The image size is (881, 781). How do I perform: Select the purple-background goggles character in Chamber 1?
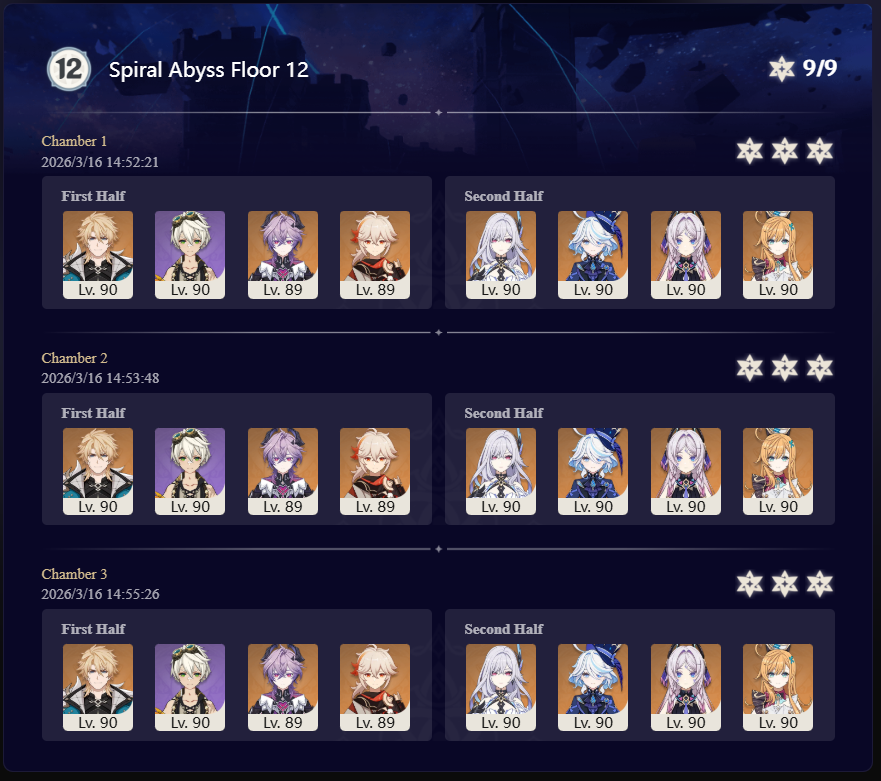(x=190, y=255)
